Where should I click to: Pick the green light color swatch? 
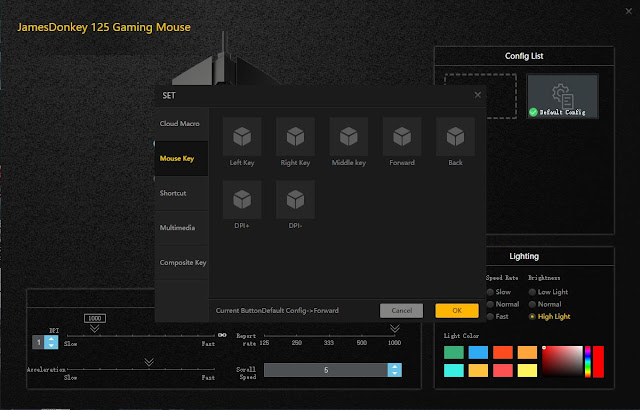coord(454,352)
